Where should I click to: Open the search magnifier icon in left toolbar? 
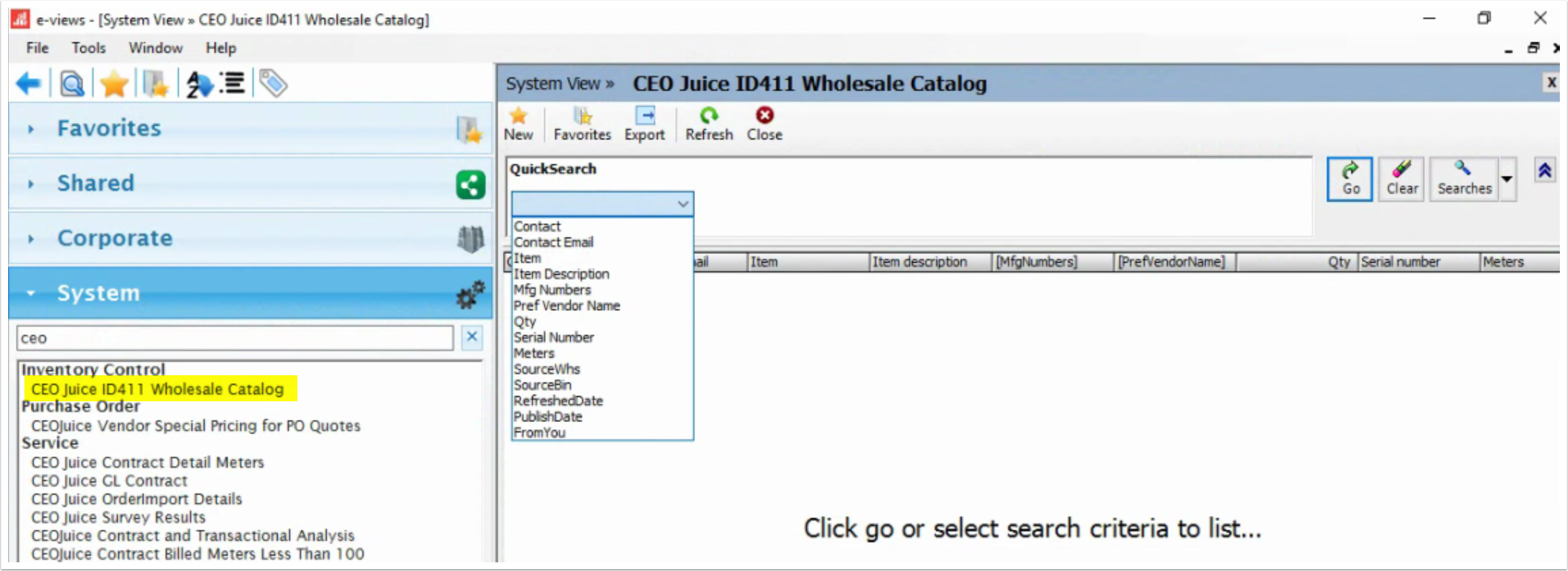[72, 84]
